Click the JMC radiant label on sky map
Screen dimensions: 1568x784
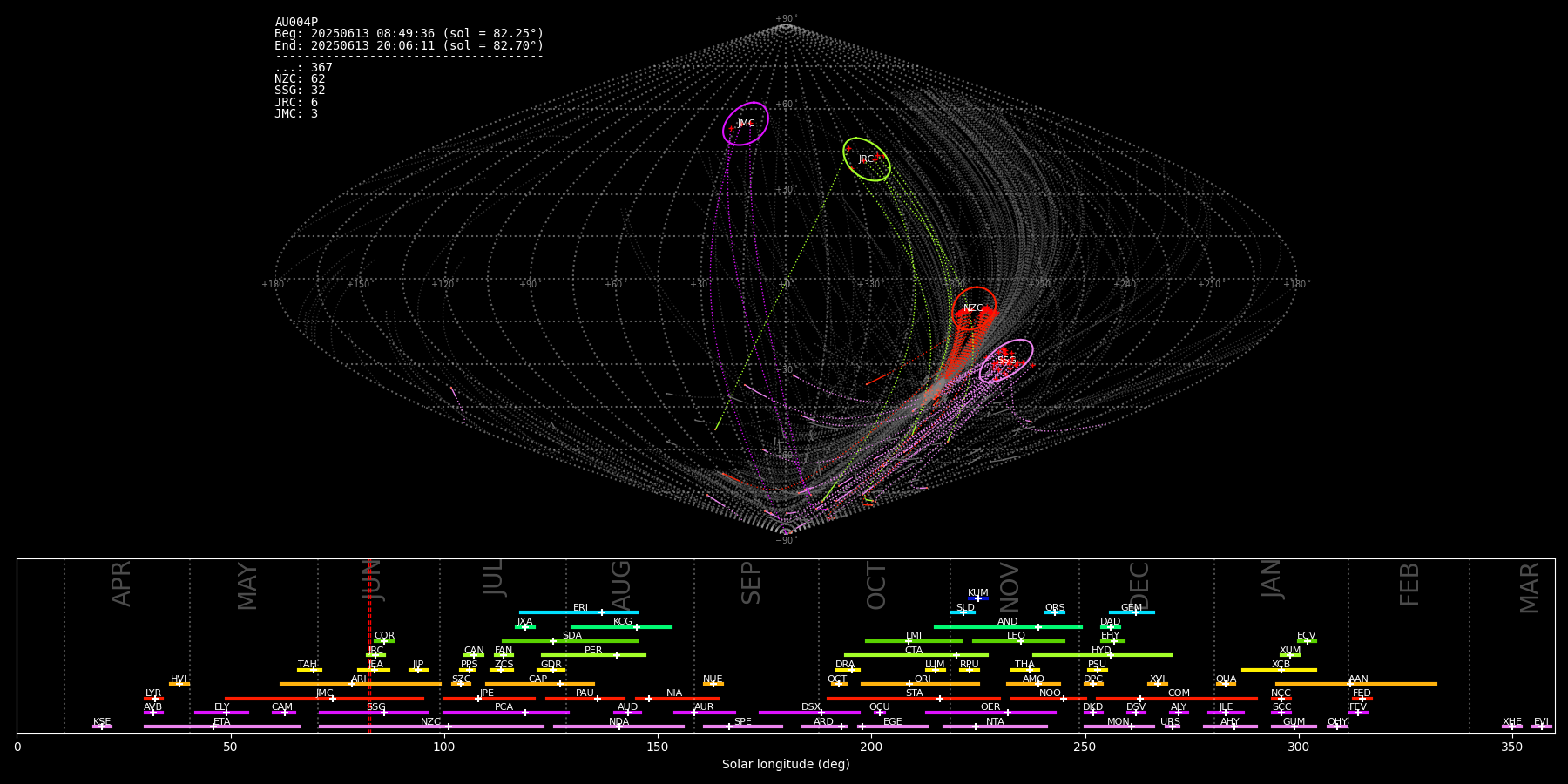[x=746, y=124]
